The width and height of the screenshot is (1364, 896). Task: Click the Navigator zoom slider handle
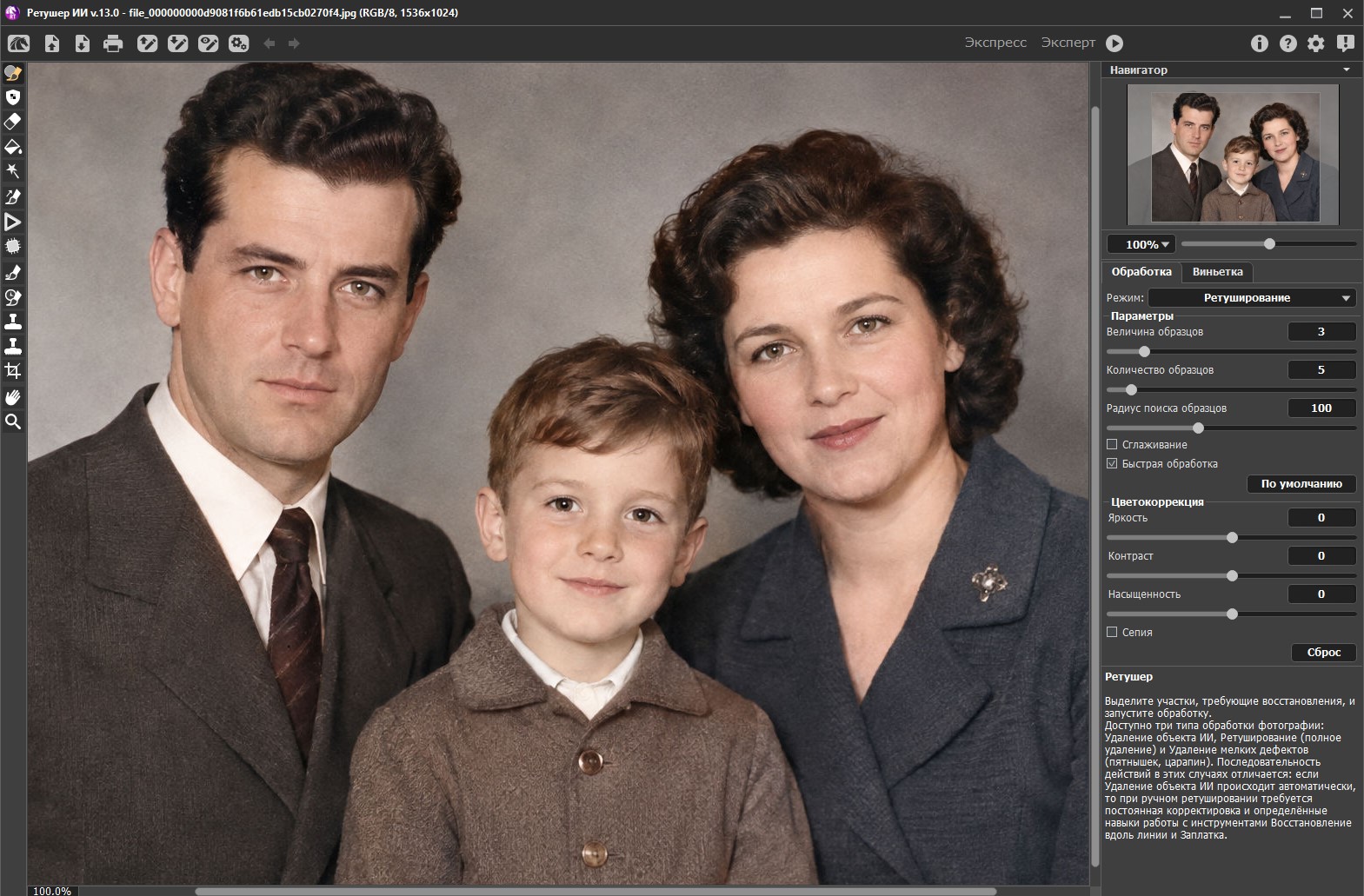[1269, 244]
